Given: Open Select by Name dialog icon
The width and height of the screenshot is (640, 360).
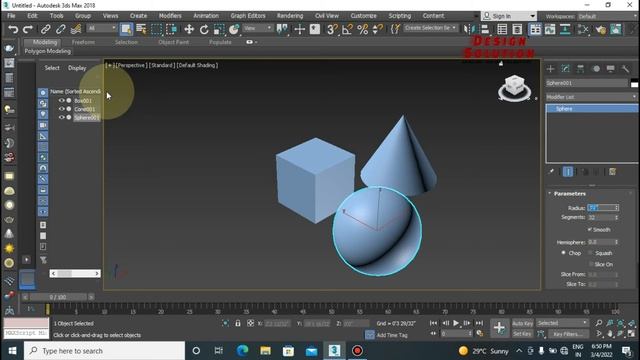Looking at the screenshot, I should point(141,29).
